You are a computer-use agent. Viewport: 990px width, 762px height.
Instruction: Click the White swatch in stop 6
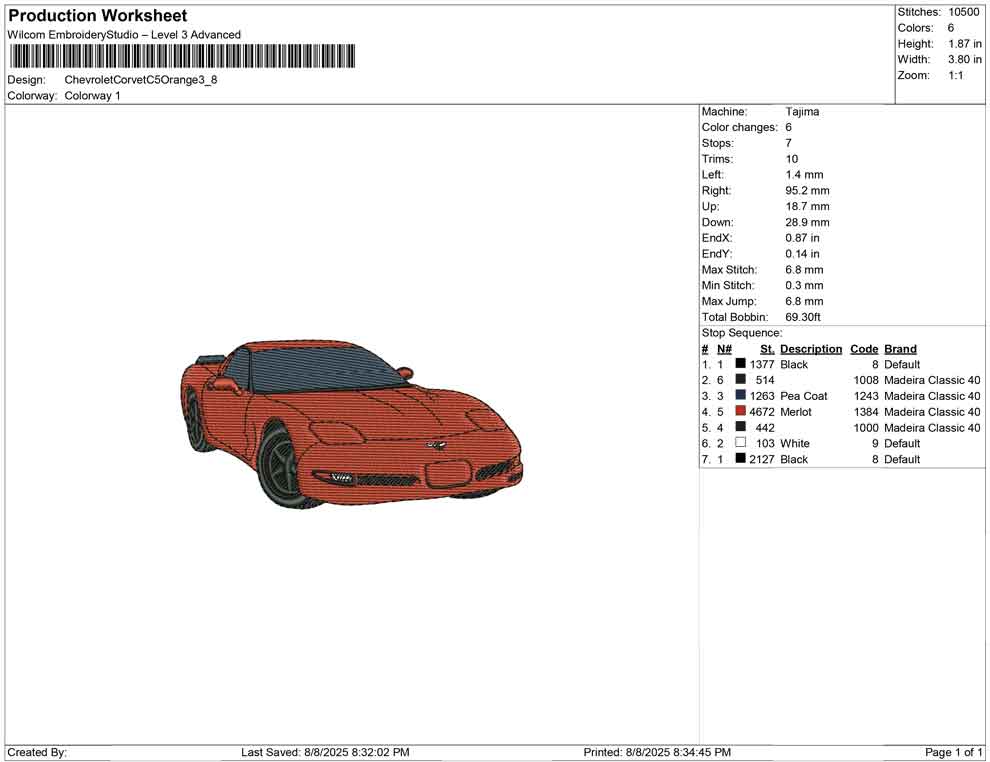coord(740,443)
